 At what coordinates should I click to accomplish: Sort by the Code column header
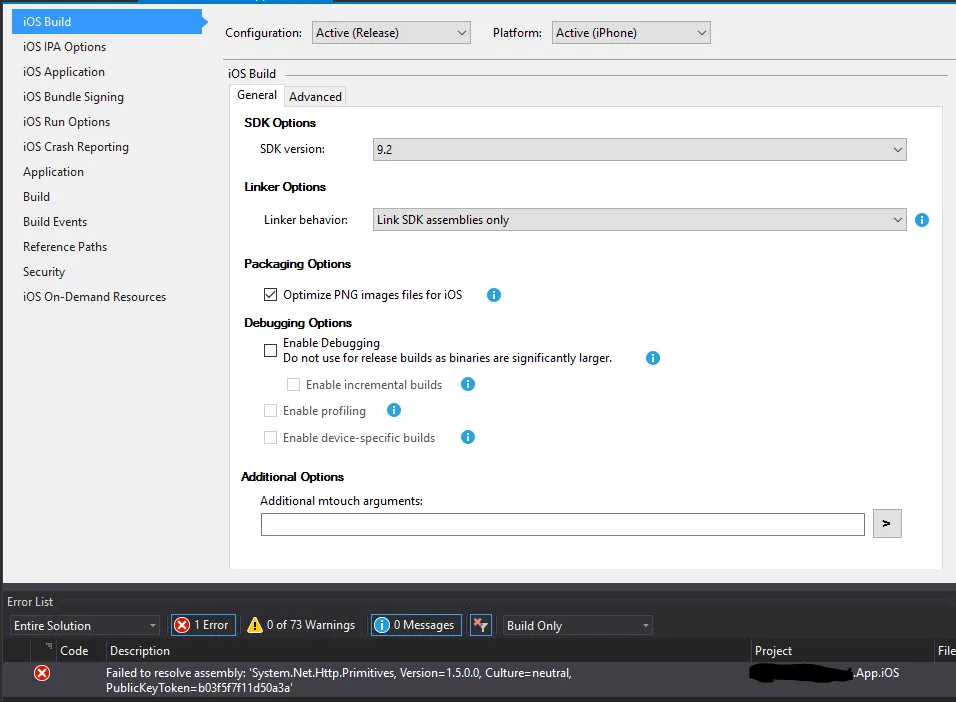pyautogui.click(x=74, y=651)
